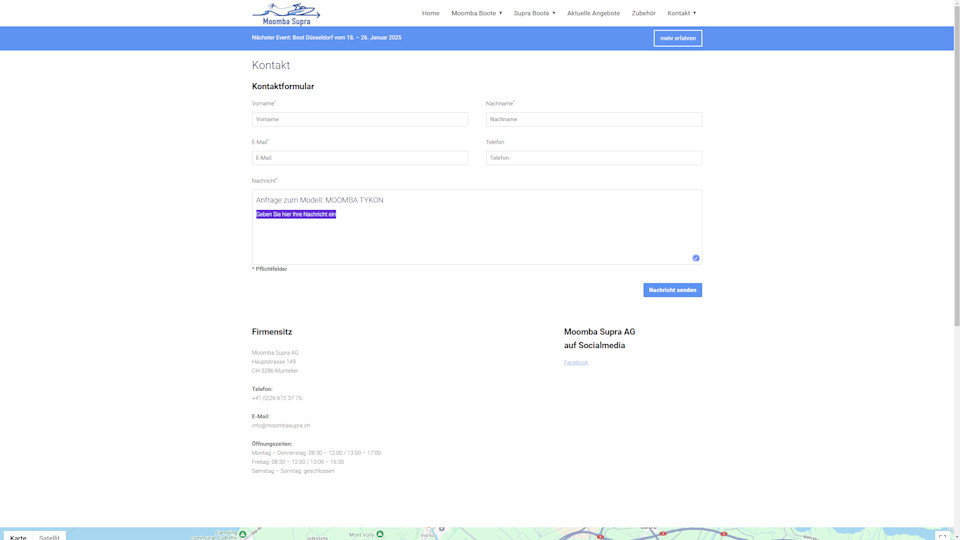Open the Zubehör page
This screenshot has height=540, width=960.
(643, 13)
